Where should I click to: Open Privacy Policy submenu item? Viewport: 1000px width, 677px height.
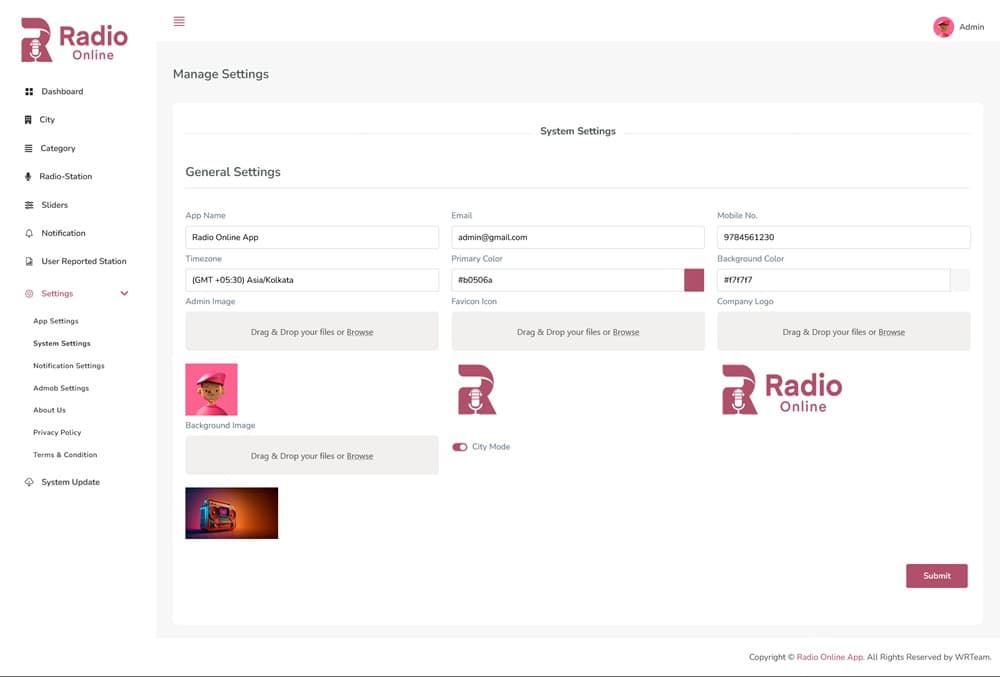click(x=57, y=432)
